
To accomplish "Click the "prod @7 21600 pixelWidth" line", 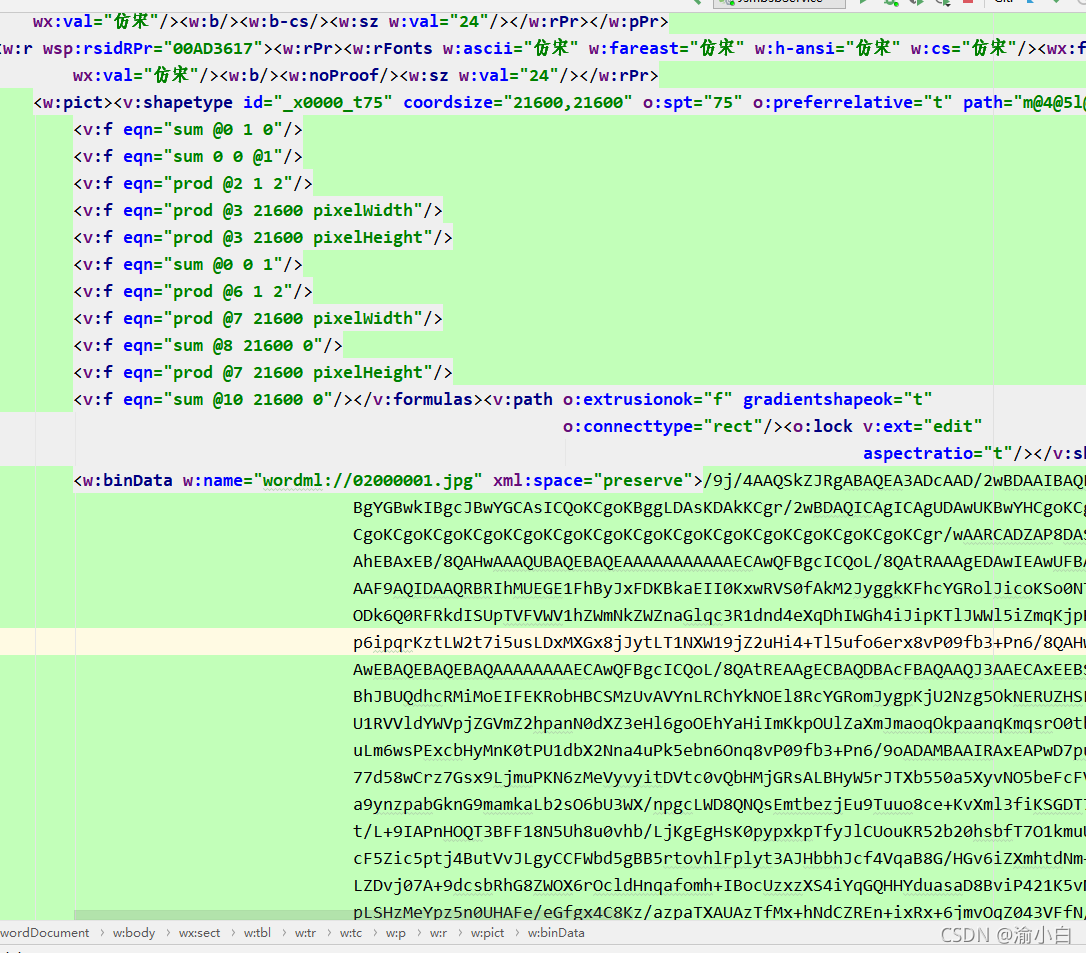I will pos(258,319).
